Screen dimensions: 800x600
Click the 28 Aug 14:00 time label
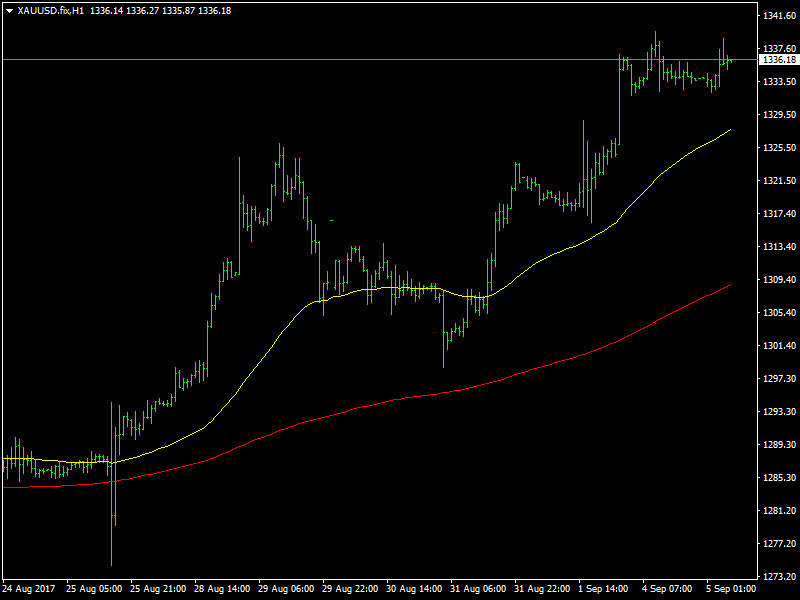[222, 589]
